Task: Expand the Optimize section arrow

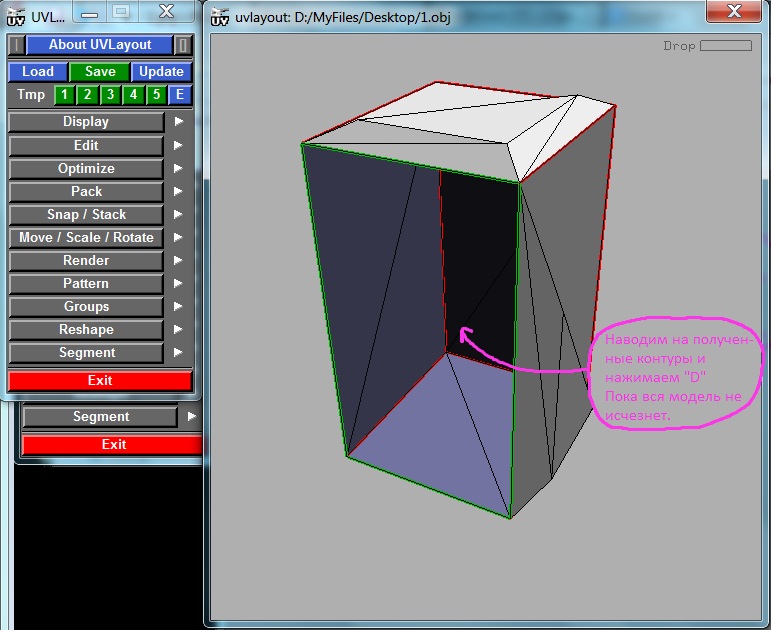Action: pyautogui.click(x=179, y=168)
